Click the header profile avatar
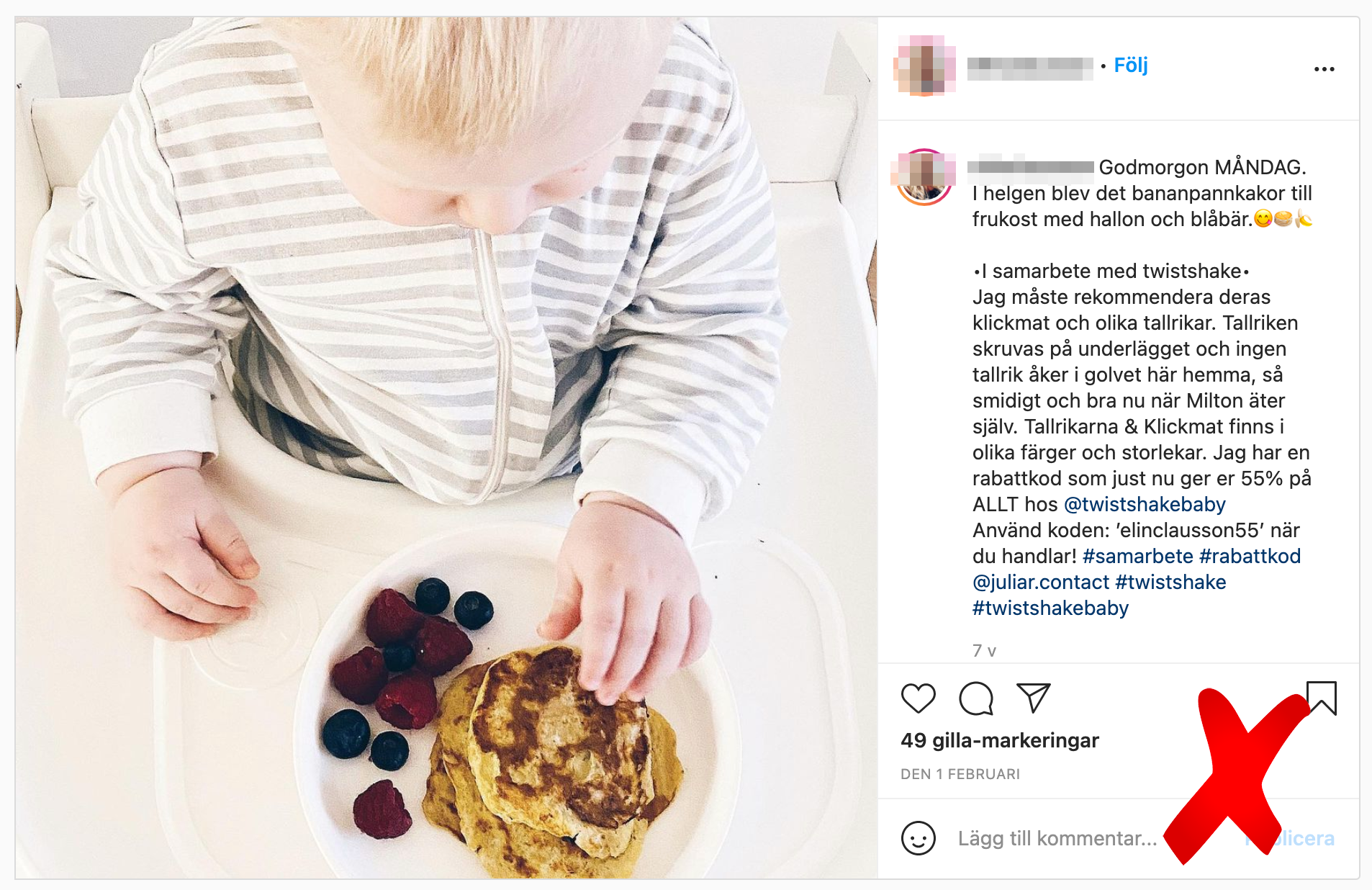This screenshot has width=1372, height=890. click(x=925, y=66)
